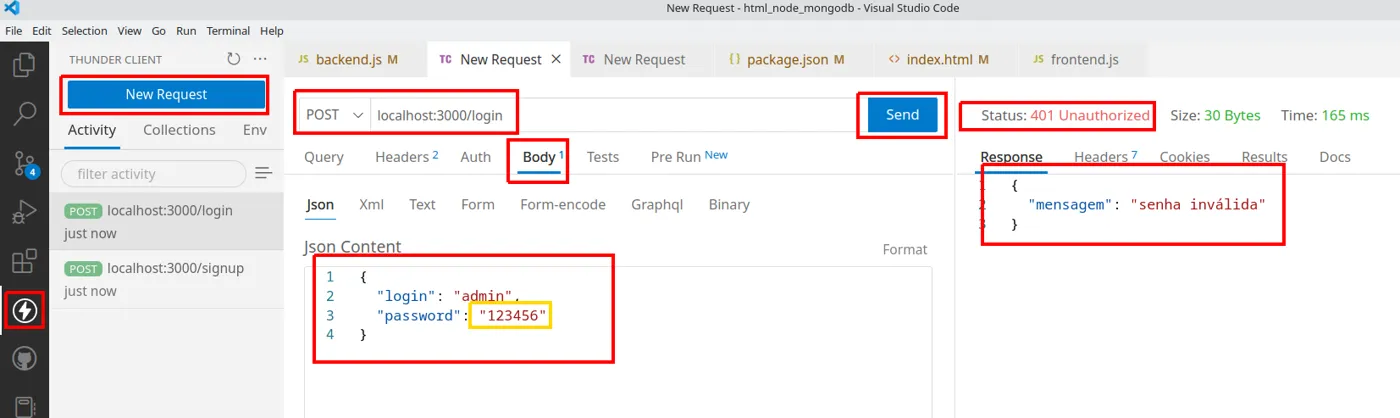Open the Run menu
Viewport: 1400px width, 418px height.
point(186,31)
